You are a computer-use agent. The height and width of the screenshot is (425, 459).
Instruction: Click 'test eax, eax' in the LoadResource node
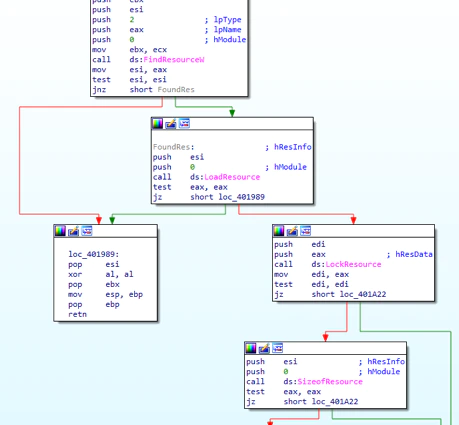(x=190, y=187)
